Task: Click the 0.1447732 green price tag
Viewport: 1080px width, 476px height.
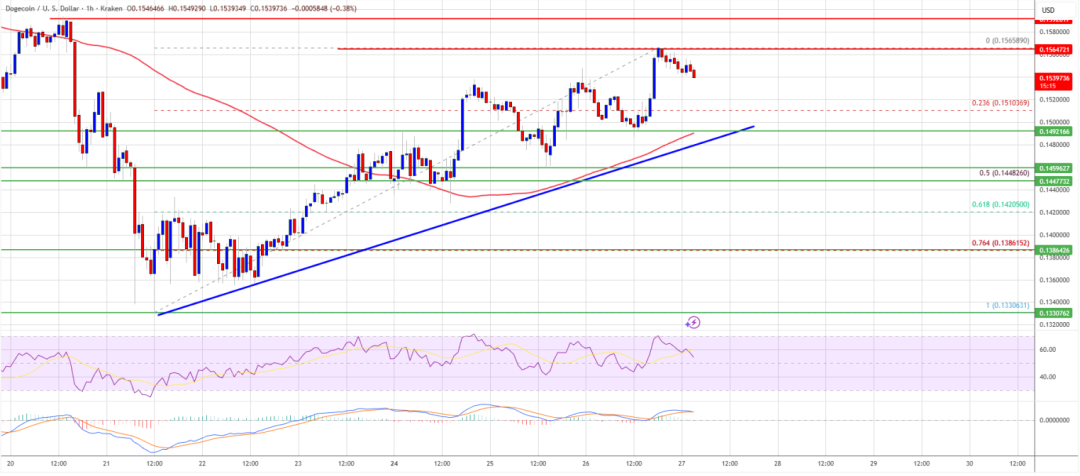Action: coord(1055,181)
